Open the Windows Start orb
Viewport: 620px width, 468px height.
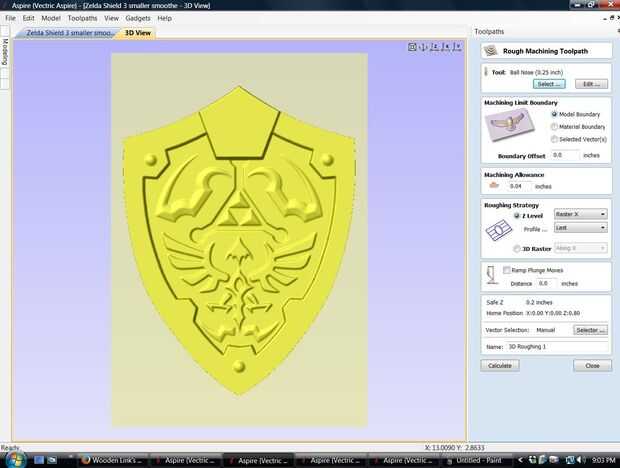tap(15, 460)
